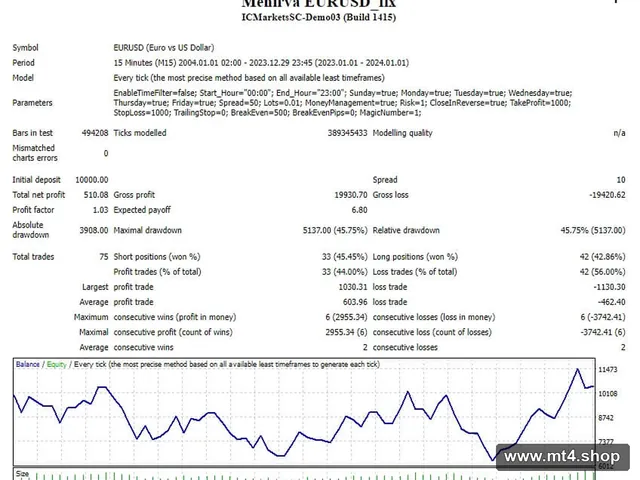The image size is (640, 480).
Task: Select the profit trades value '33 (44.00%)'
Action: (344, 272)
